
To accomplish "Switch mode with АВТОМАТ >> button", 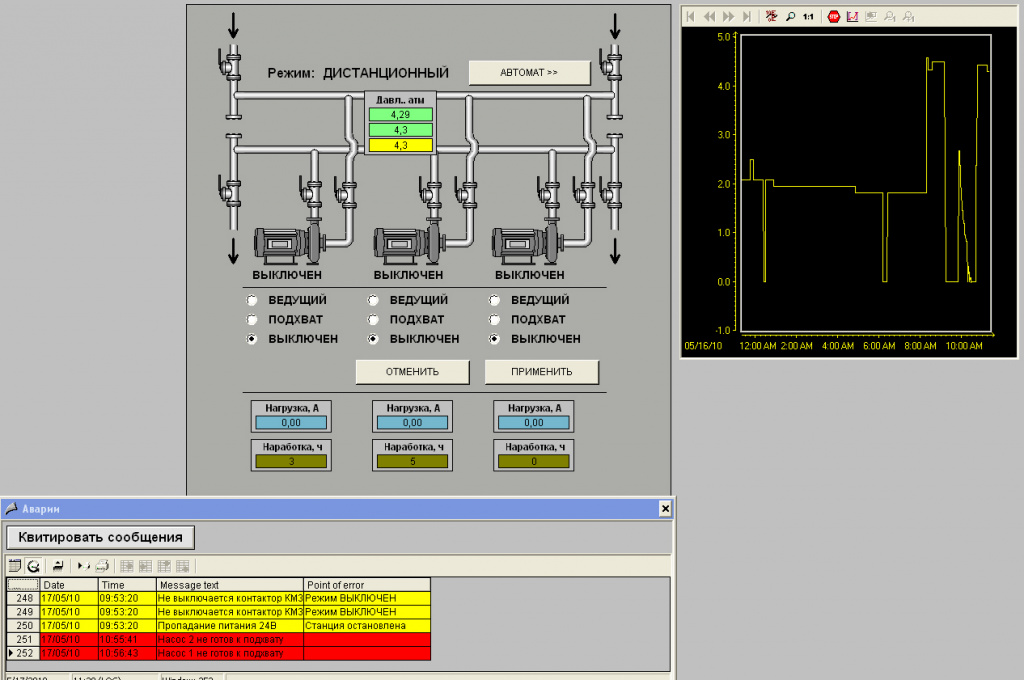I will (x=530, y=73).
